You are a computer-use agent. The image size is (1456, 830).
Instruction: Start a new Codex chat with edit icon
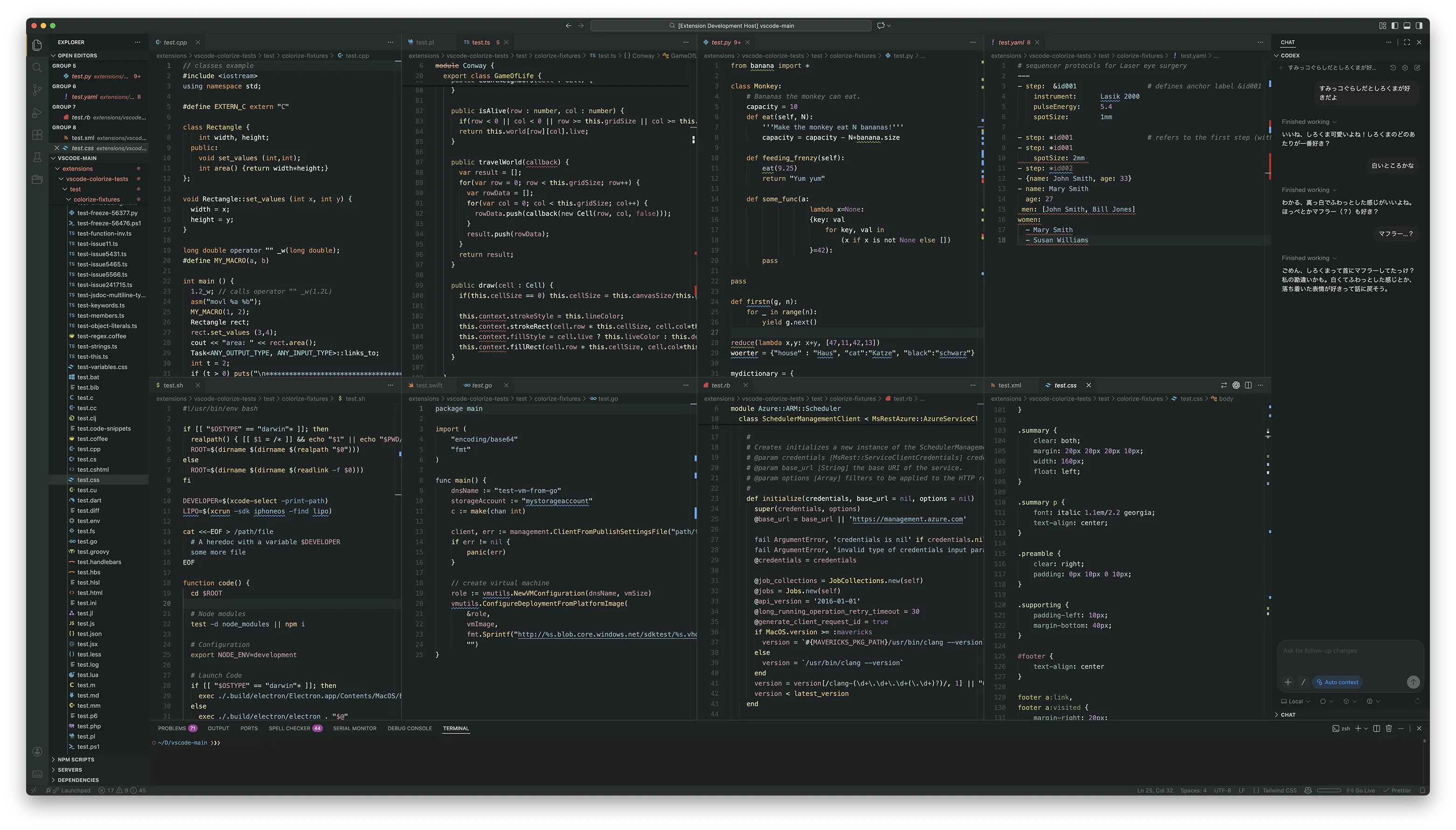1417,68
